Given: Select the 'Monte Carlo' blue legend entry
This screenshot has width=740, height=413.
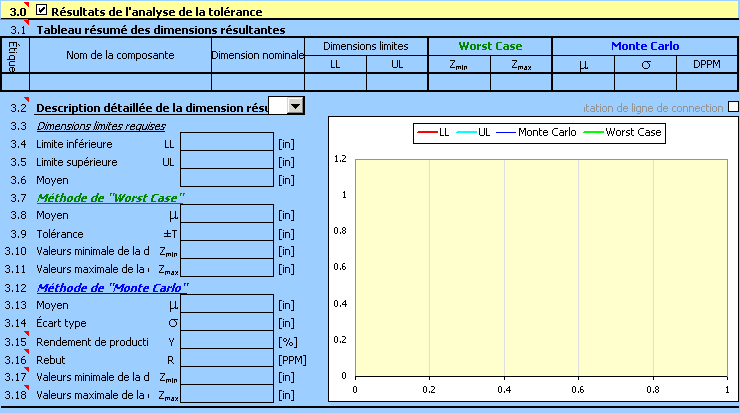Looking at the screenshot, I should [x=536, y=132].
